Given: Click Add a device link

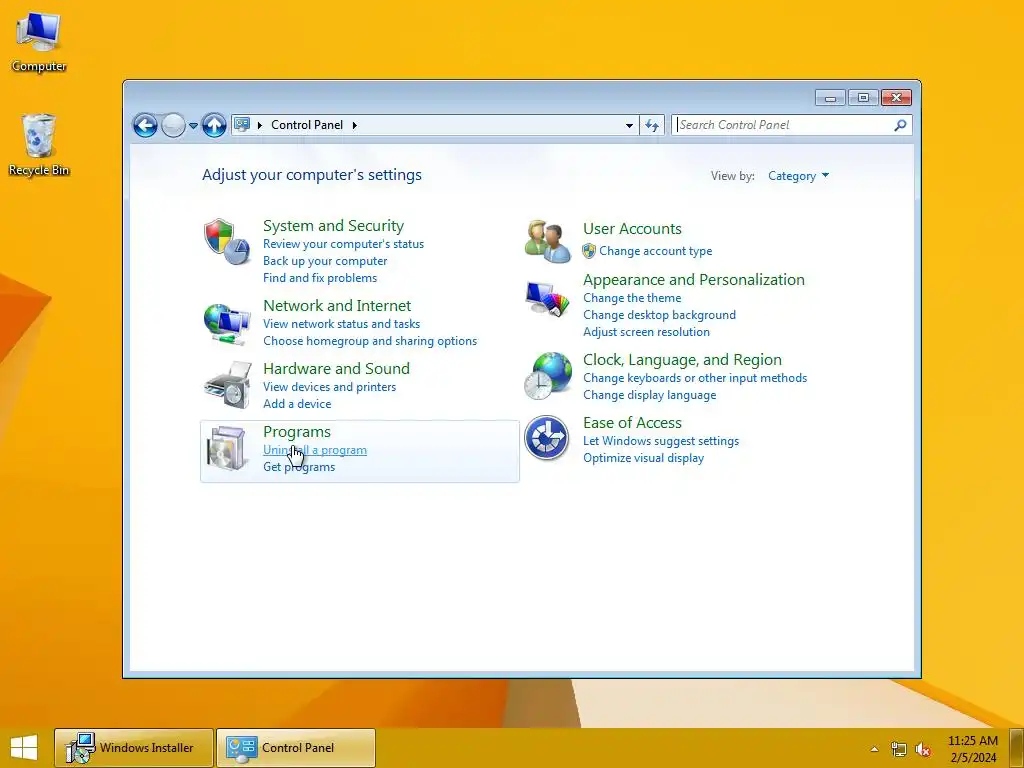Looking at the screenshot, I should (297, 404).
